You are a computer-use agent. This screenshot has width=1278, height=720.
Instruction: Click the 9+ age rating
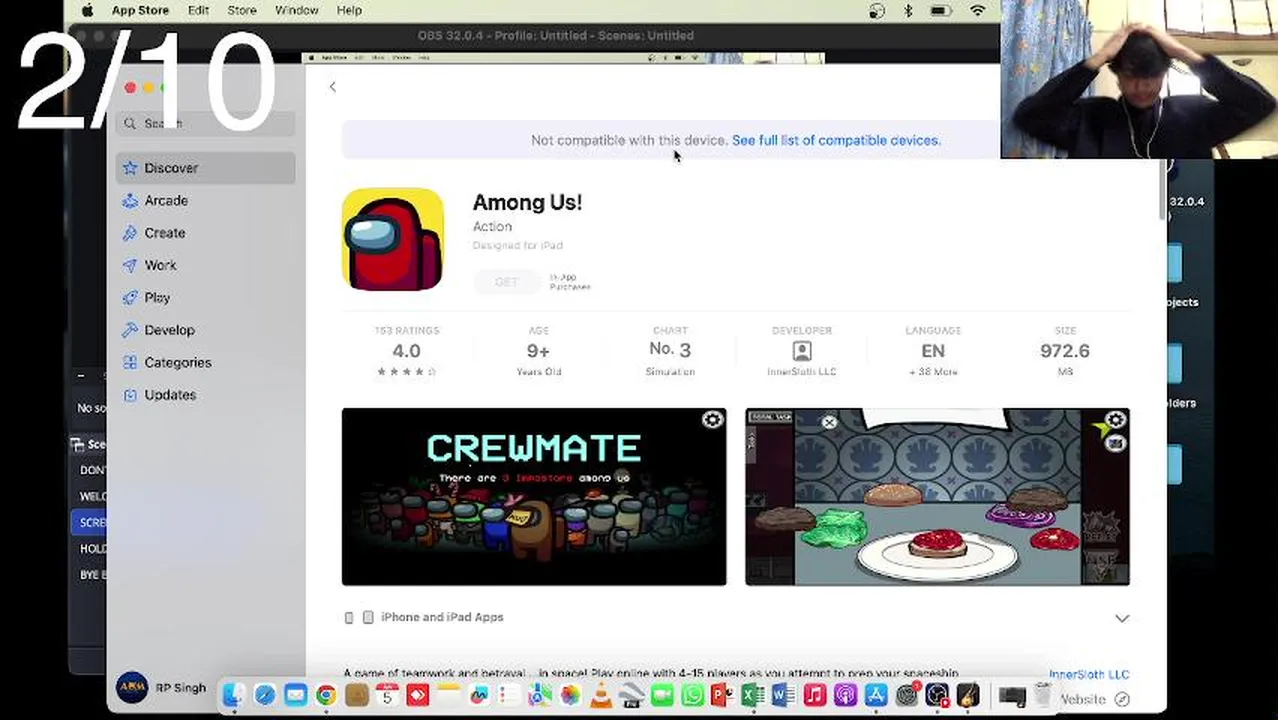pyautogui.click(x=538, y=351)
